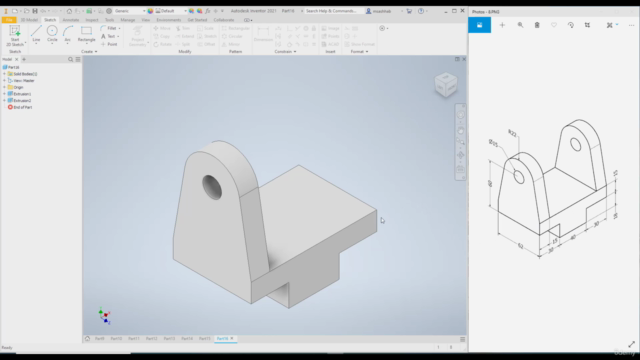
Task: Open Model browser hamburger menu
Action: click(78, 59)
